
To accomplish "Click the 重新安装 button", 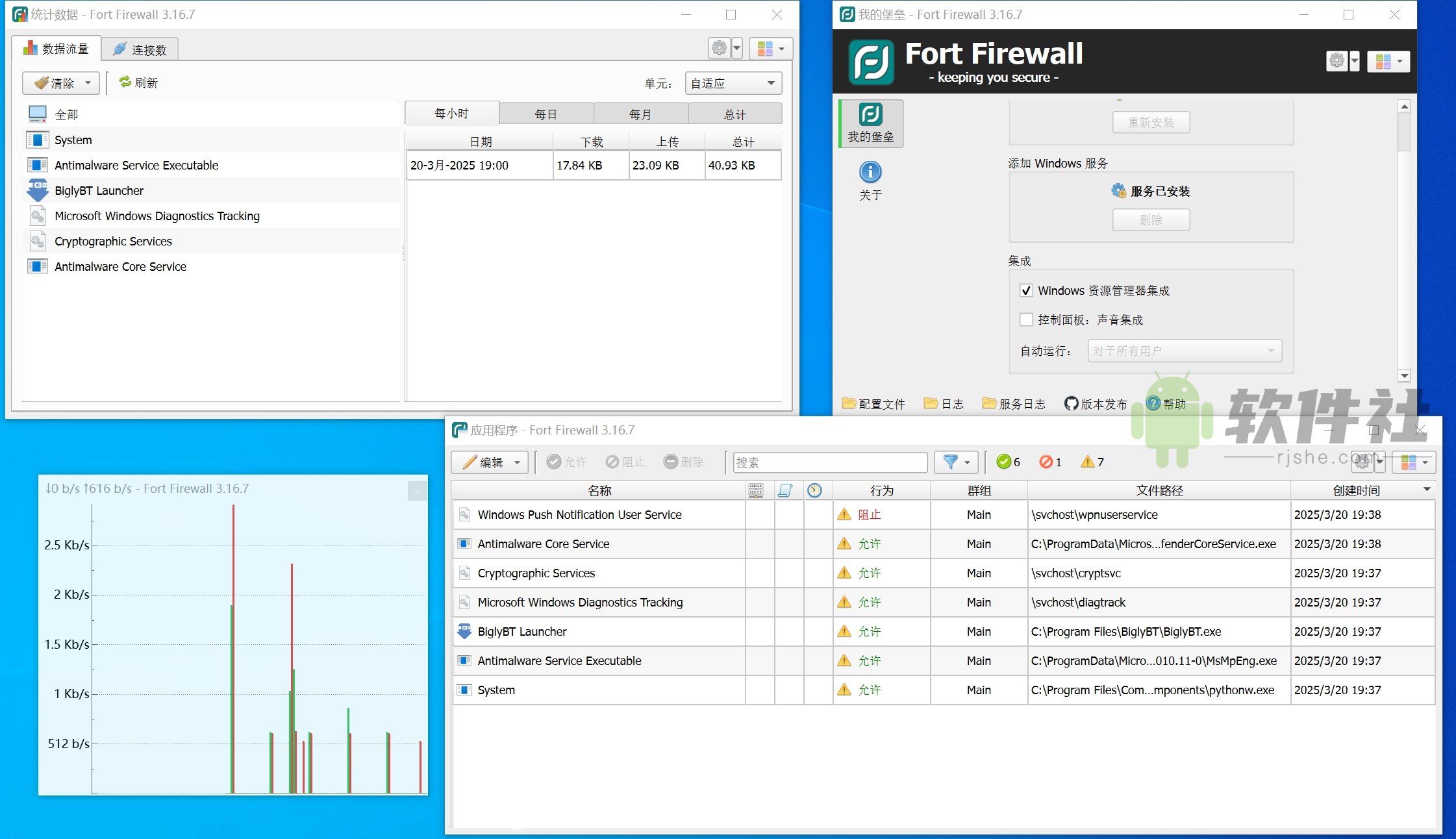I will pyautogui.click(x=1151, y=122).
